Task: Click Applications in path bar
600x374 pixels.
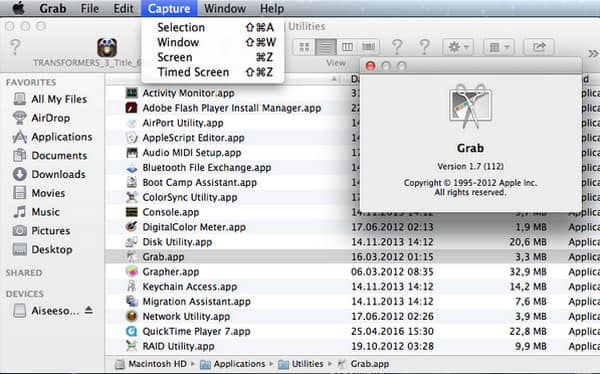Action: pyautogui.click(x=232, y=364)
